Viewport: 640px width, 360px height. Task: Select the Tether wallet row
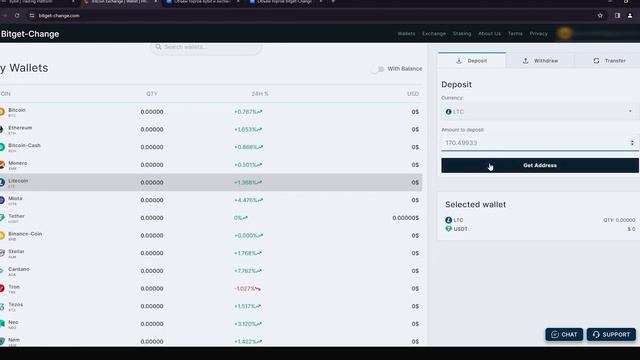[x=211, y=218]
